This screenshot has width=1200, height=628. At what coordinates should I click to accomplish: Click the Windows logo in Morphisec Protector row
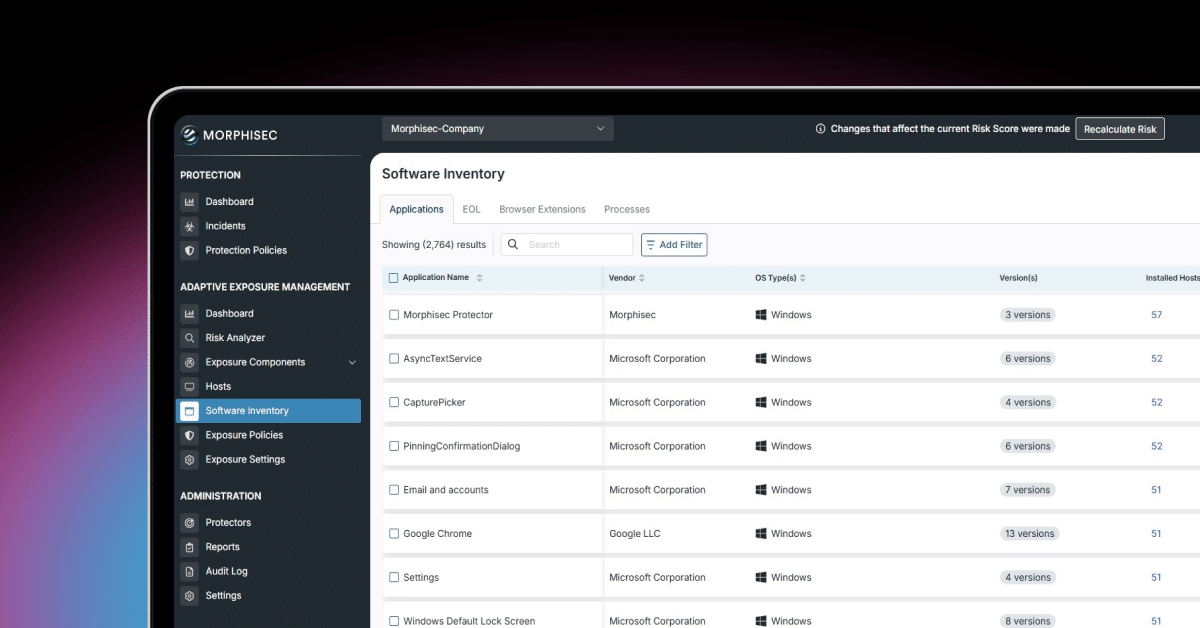(761, 315)
